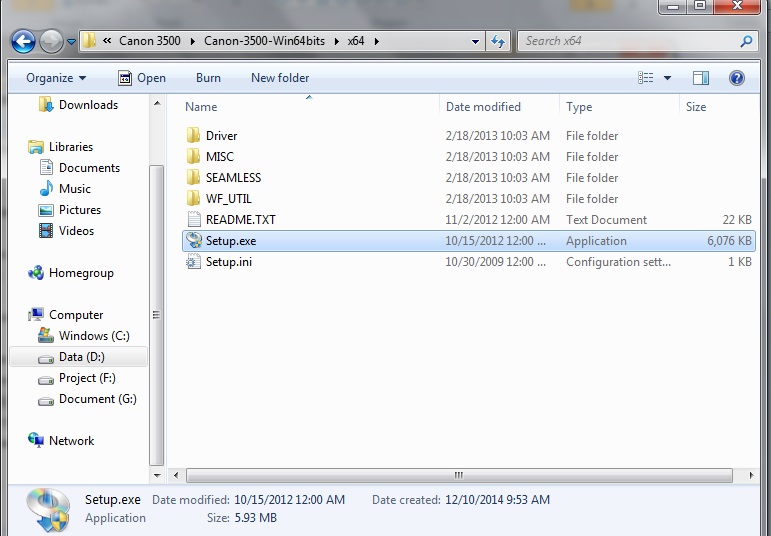Select README.TXT document icon

[194, 220]
